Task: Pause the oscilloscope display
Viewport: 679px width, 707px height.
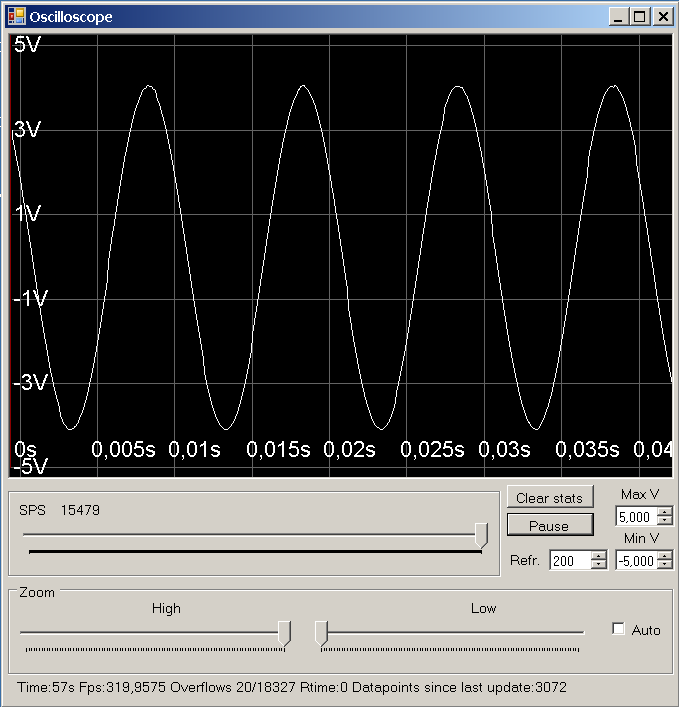Action: 550,525
